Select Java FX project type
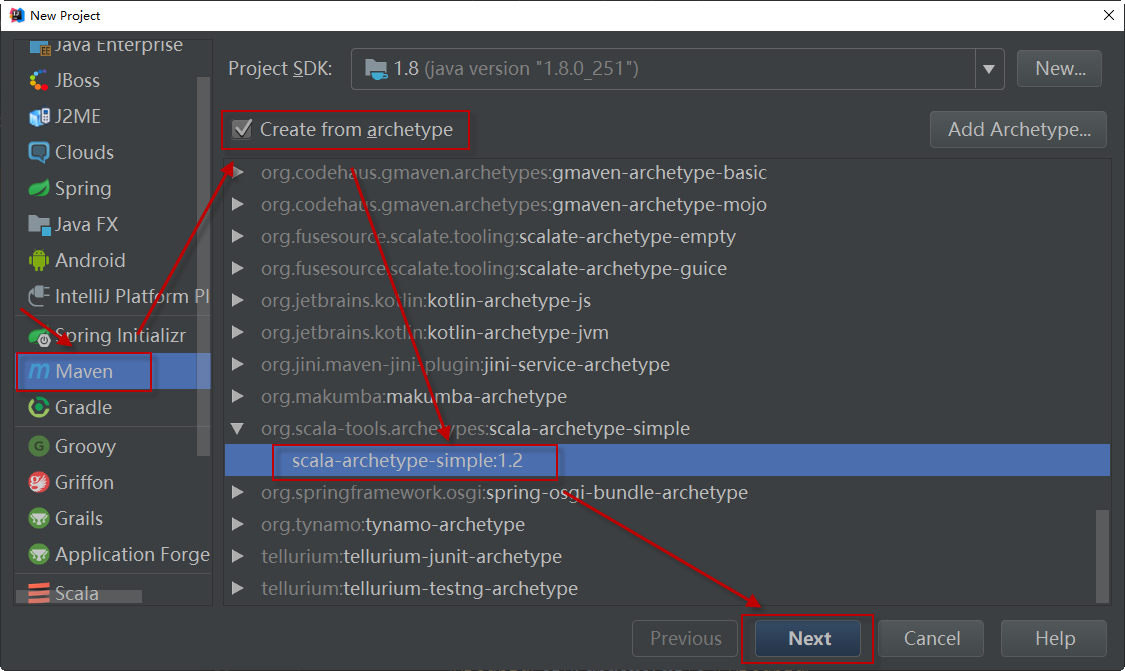This screenshot has width=1125, height=671. (86, 225)
